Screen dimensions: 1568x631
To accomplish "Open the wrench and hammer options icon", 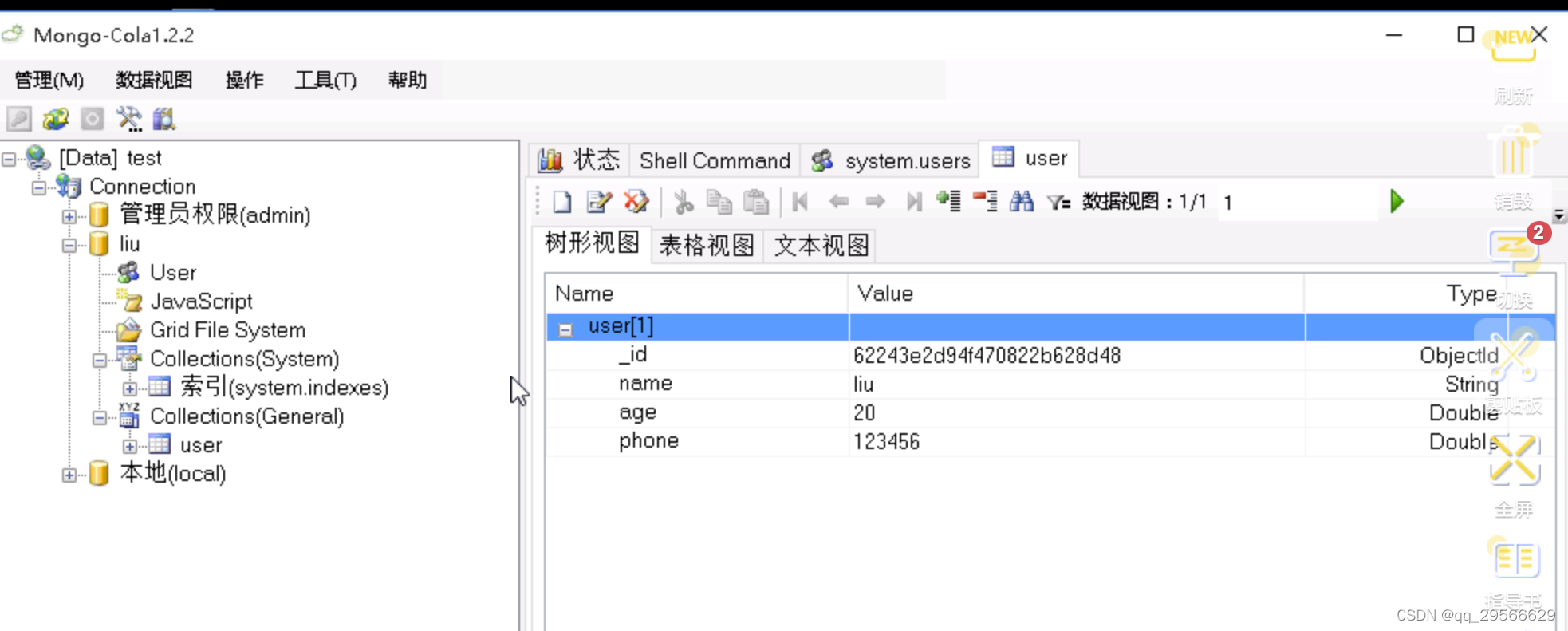I will (x=129, y=120).
